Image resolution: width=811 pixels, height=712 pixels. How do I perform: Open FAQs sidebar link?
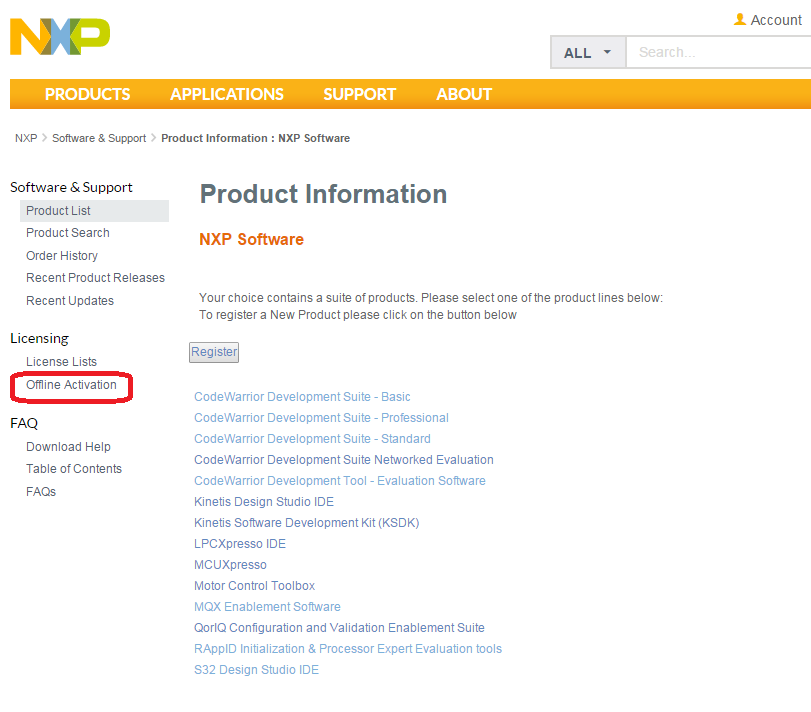[41, 492]
